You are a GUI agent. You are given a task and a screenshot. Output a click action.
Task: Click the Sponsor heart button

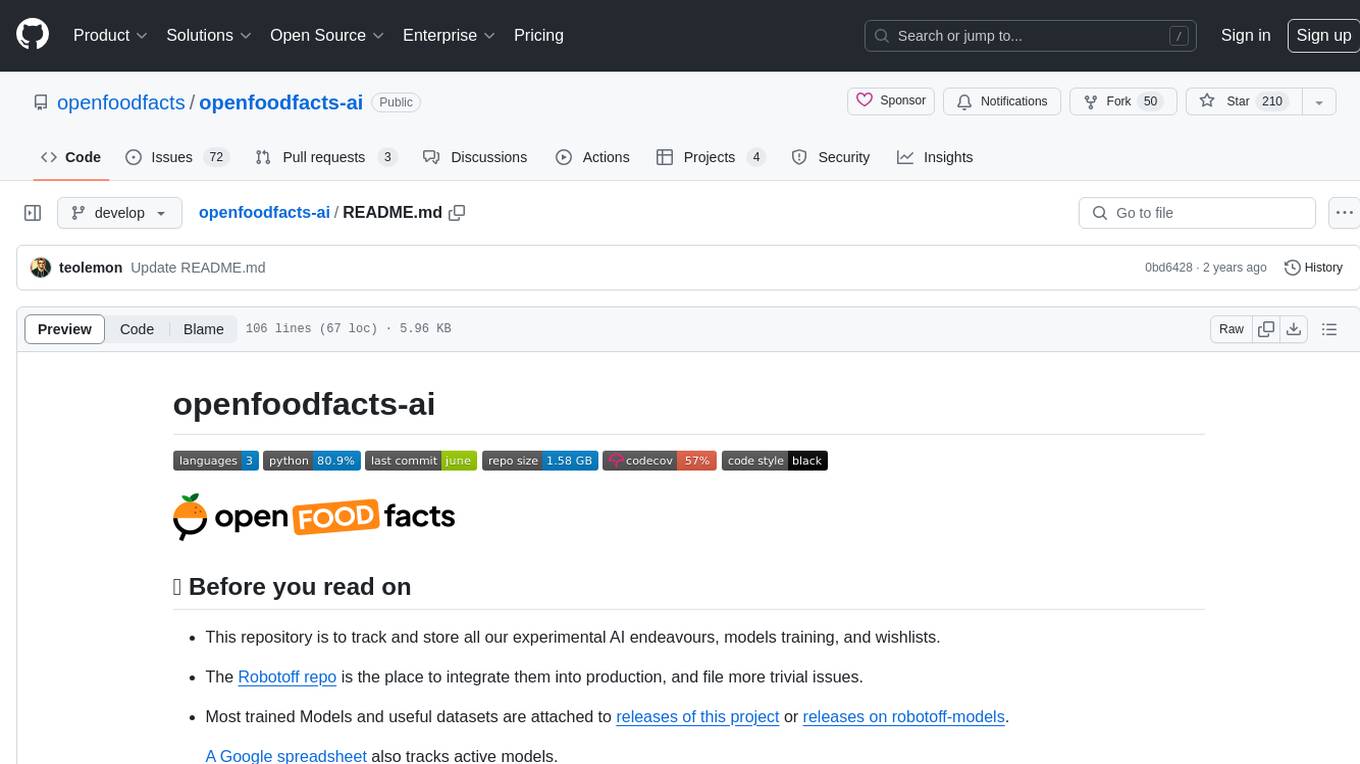[891, 101]
